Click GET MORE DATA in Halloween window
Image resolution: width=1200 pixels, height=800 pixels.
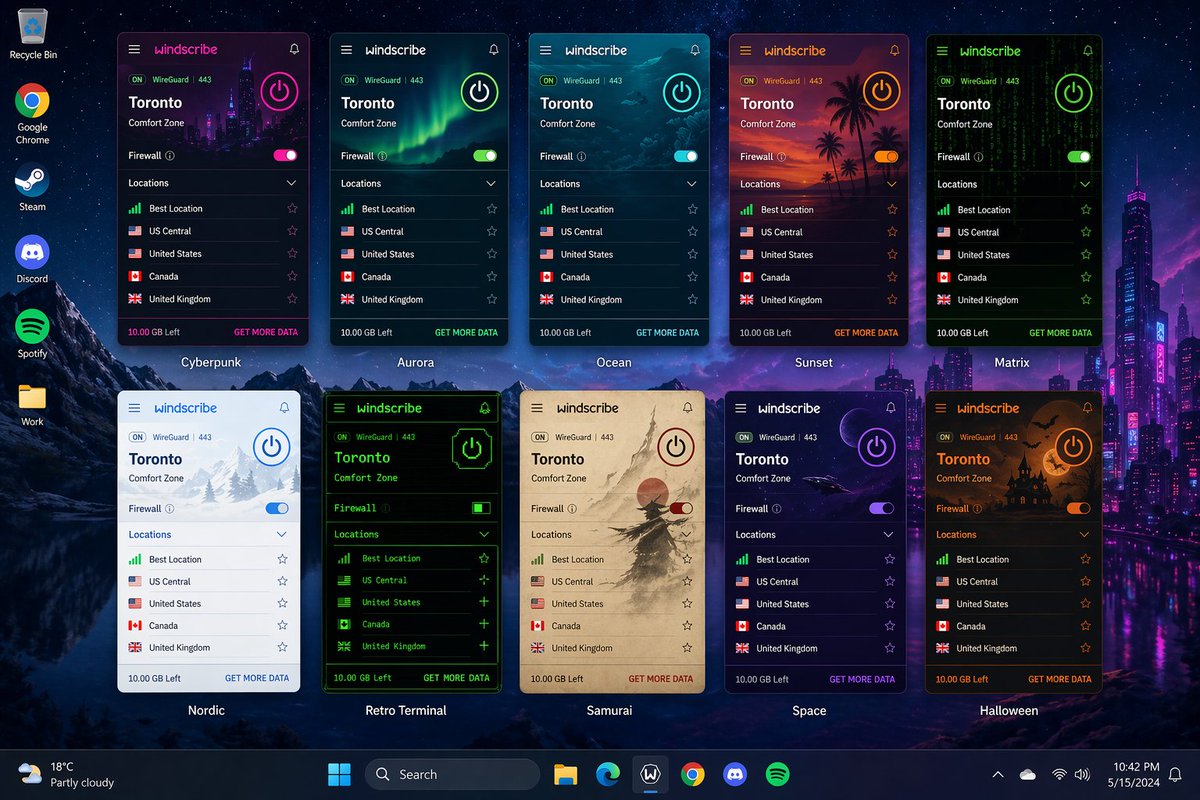(1060, 679)
